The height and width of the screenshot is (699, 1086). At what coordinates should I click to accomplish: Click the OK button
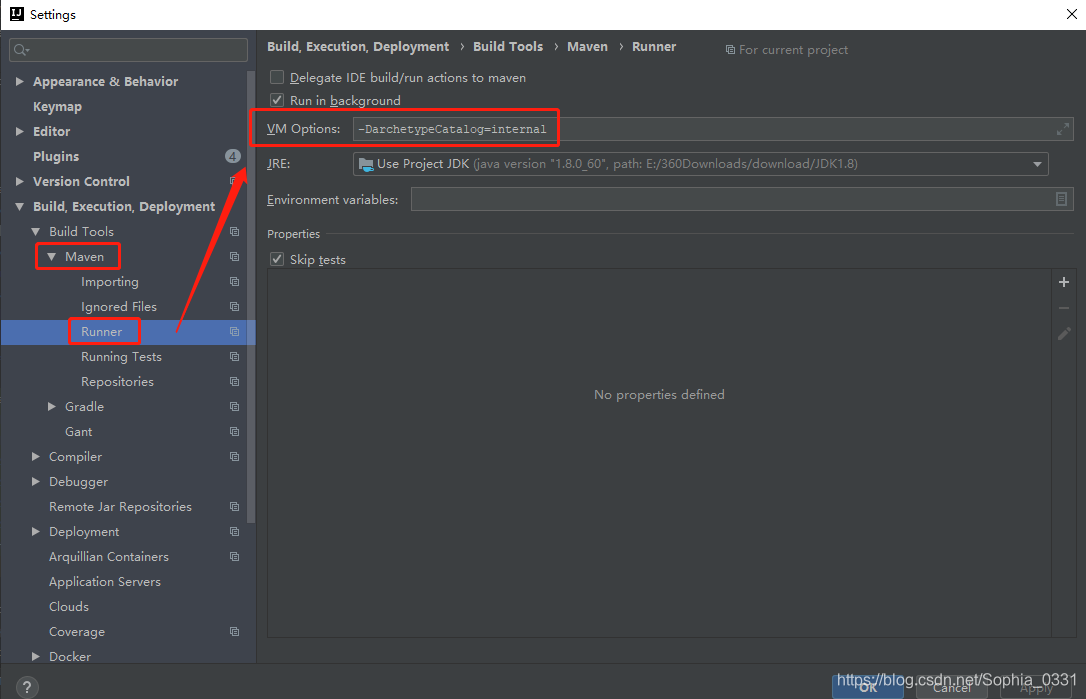[866, 686]
